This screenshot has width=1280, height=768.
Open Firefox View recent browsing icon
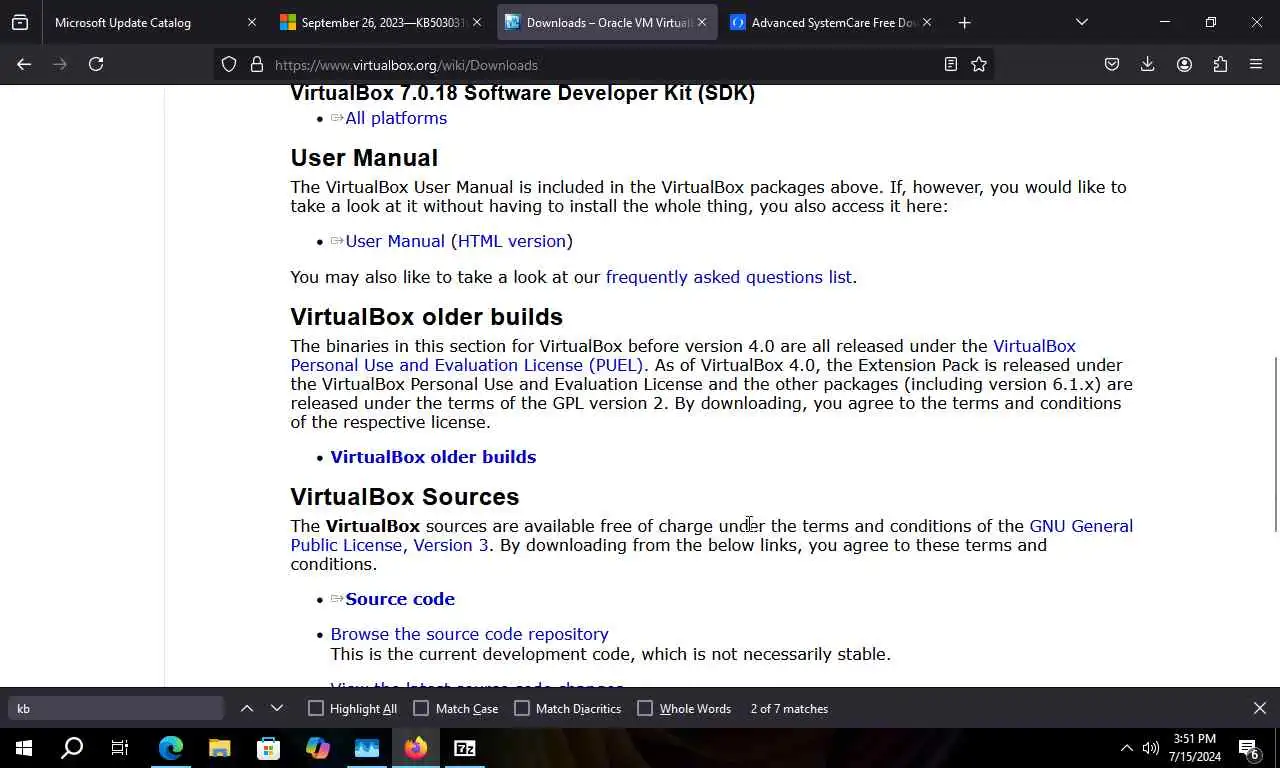20,22
